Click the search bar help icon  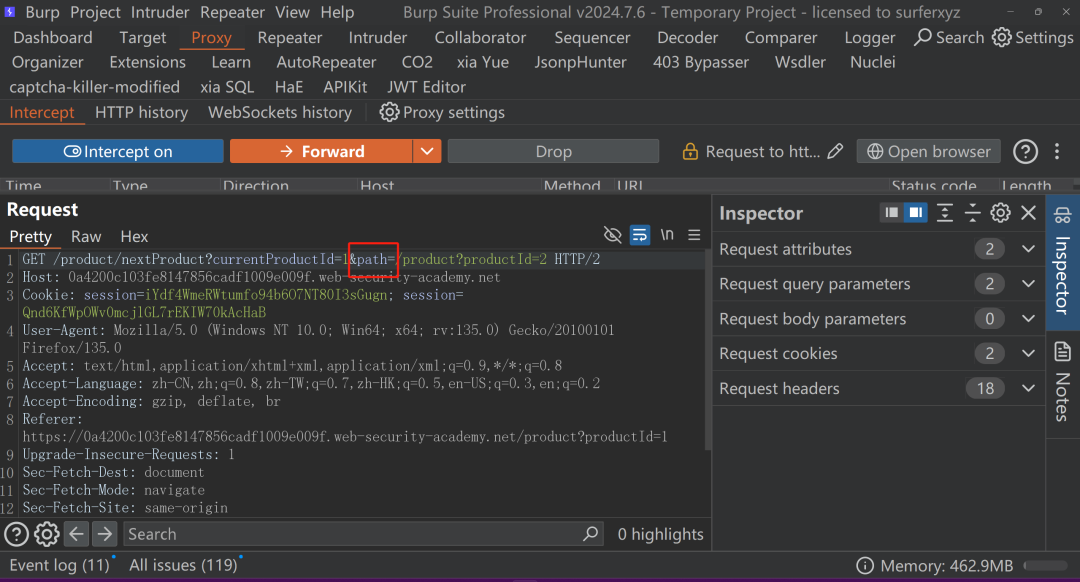17,534
